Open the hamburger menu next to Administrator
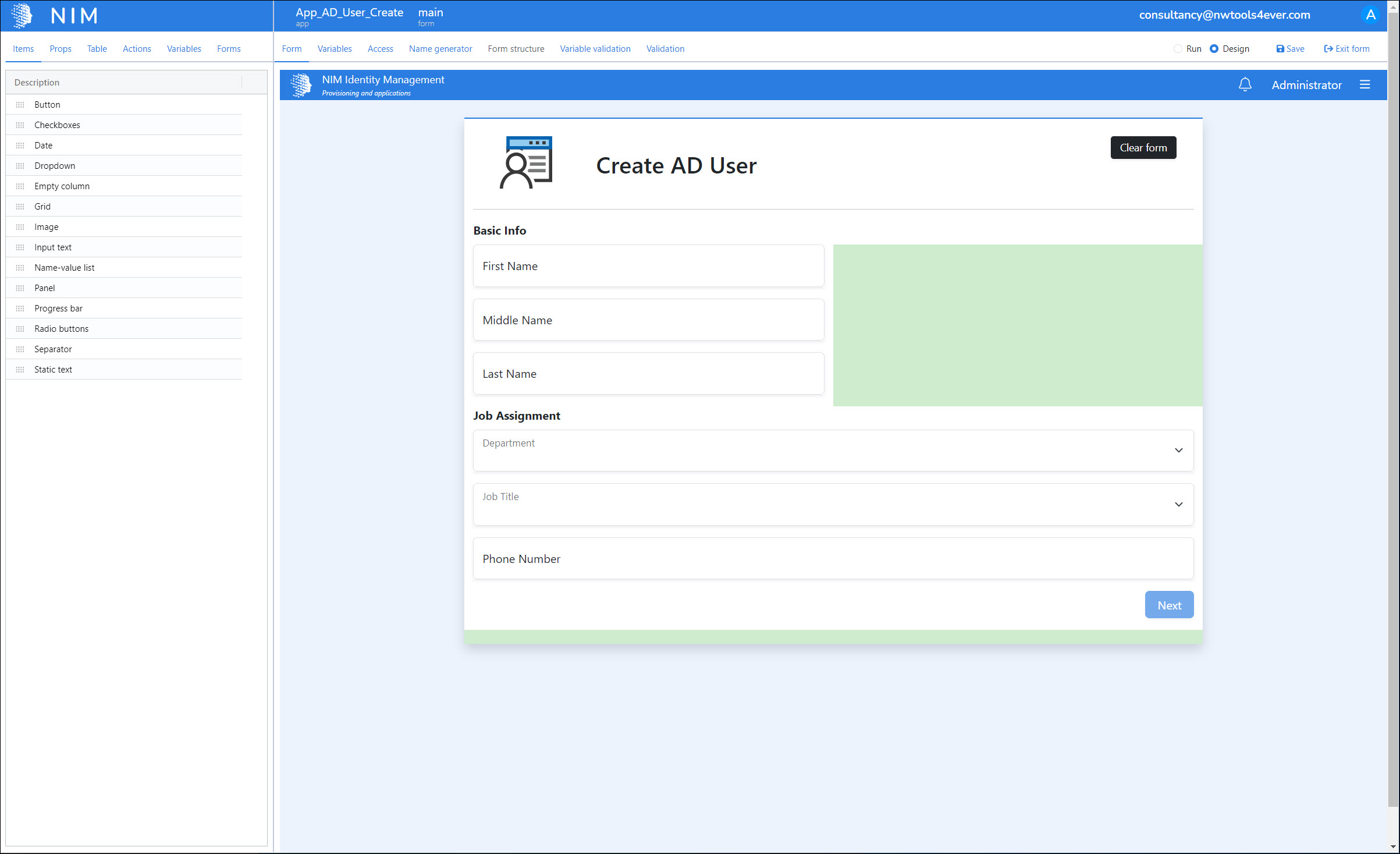The image size is (1400, 854). point(1365,85)
